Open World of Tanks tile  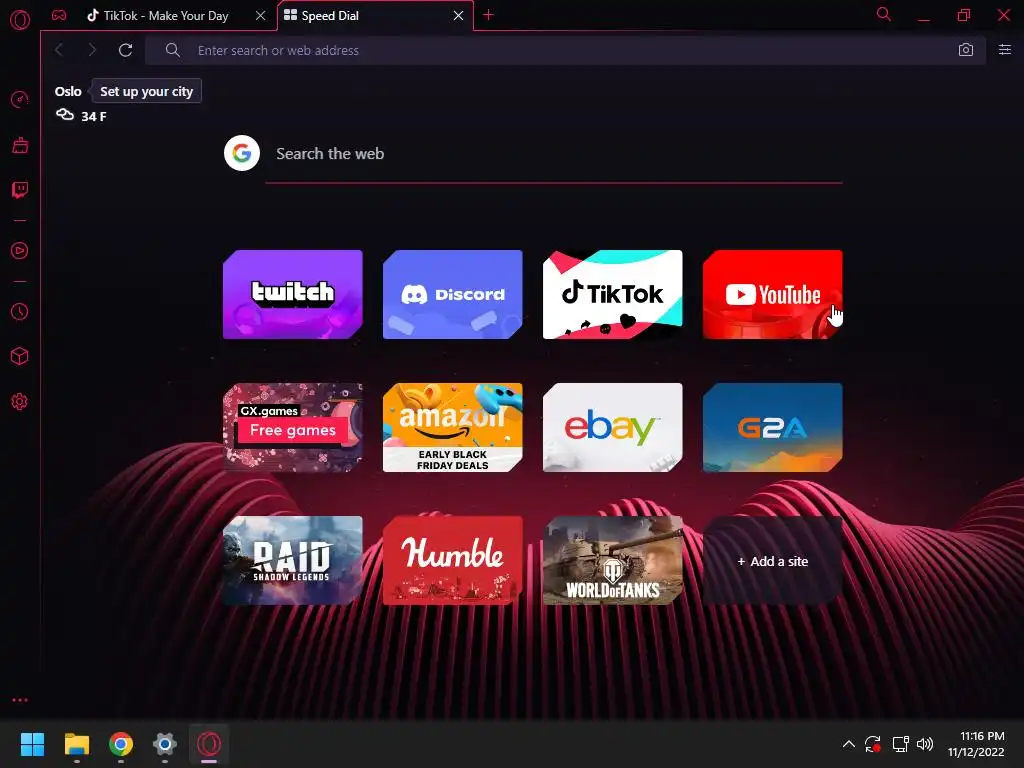613,561
